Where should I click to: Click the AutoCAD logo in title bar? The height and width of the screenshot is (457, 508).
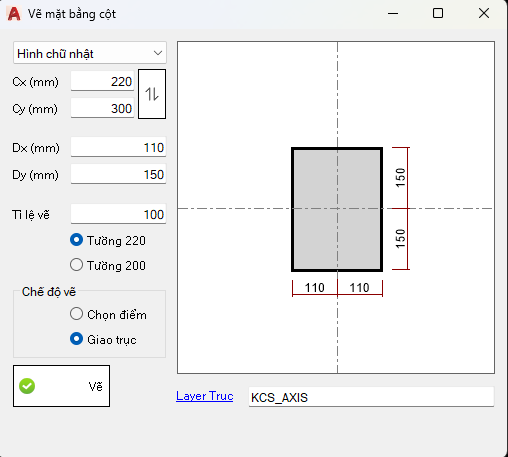14,14
